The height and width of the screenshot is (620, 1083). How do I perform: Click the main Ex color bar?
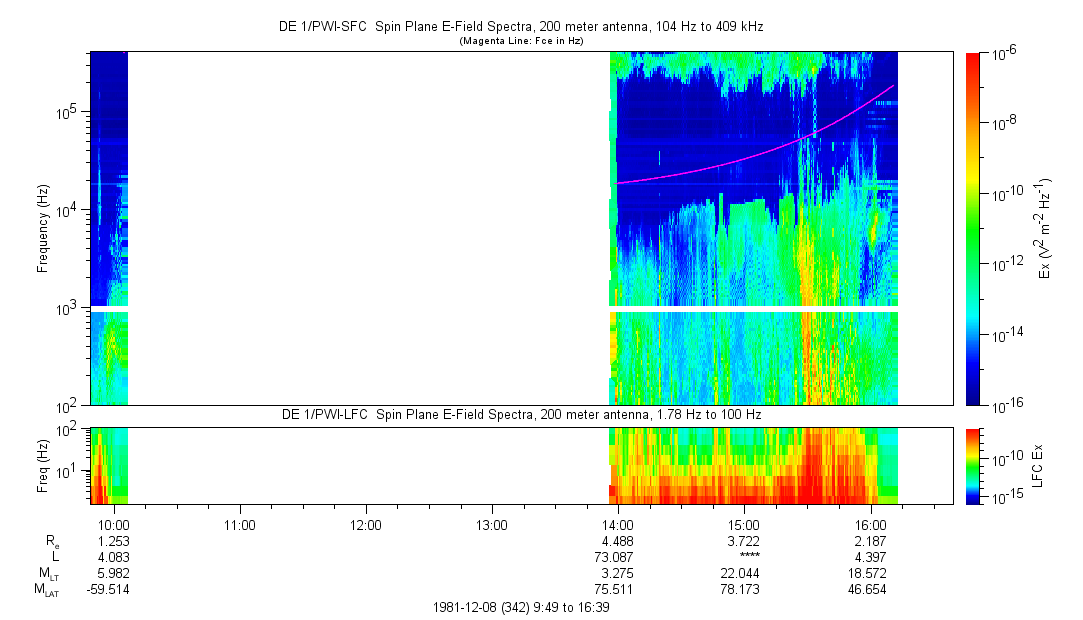click(x=974, y=228)
